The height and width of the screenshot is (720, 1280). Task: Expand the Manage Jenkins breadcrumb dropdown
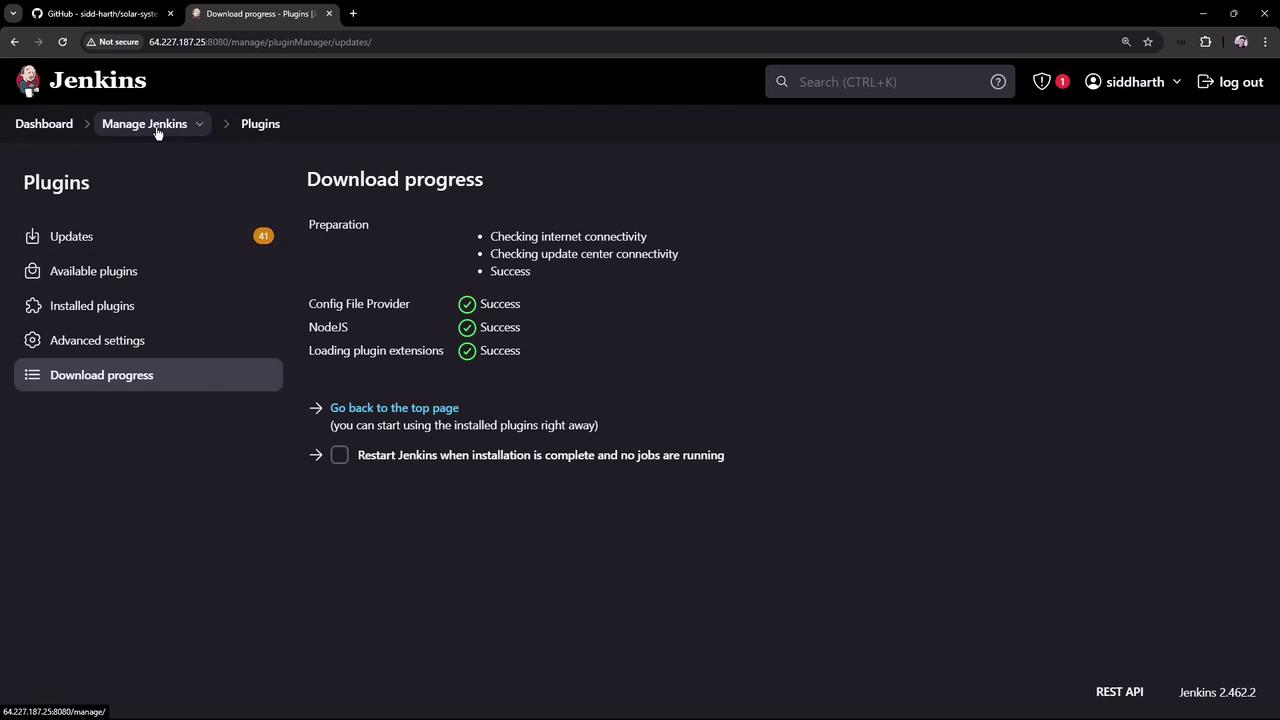[x=199, y=124]
